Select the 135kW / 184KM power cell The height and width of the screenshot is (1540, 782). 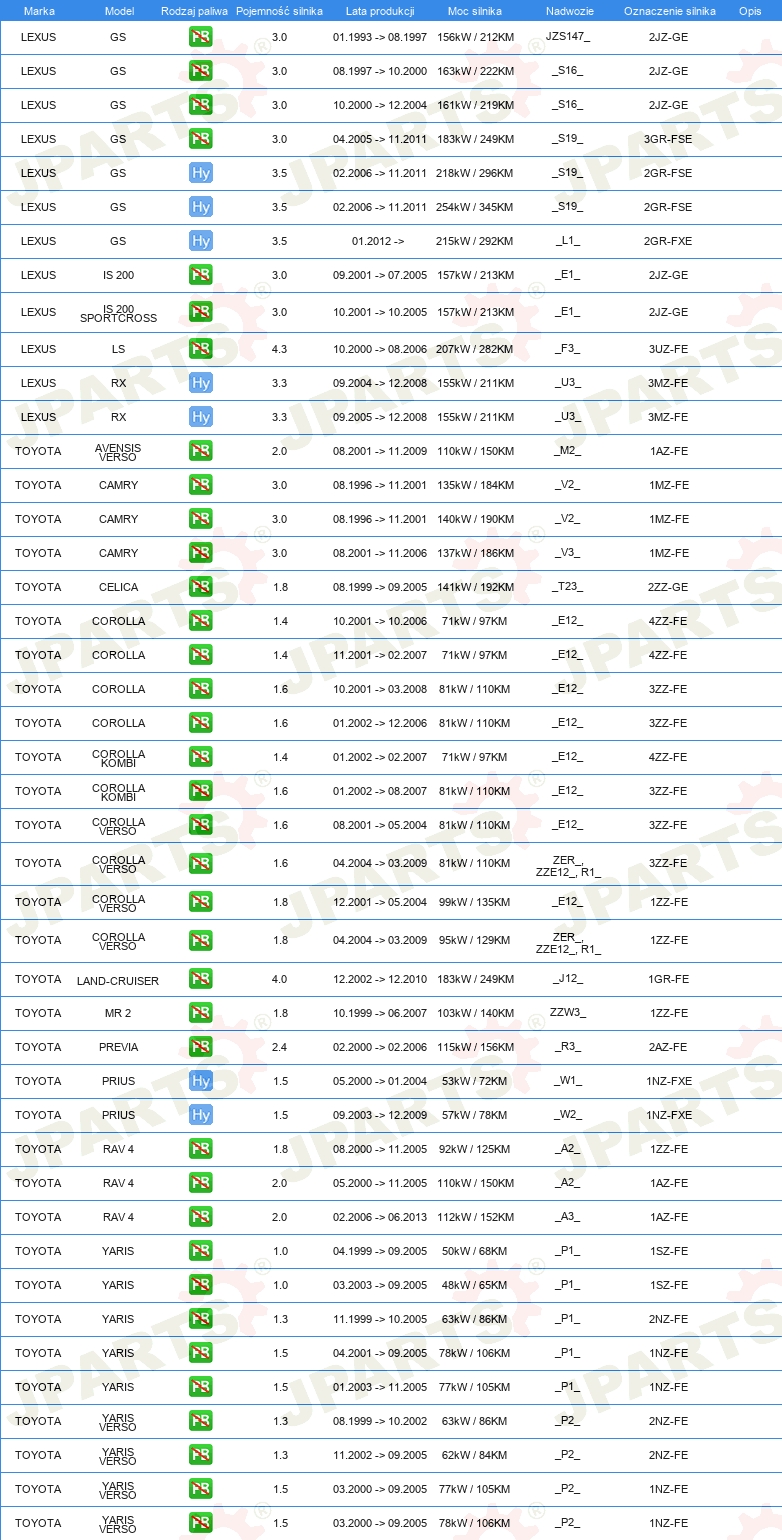pyautogui.click(x=475, y=485)
